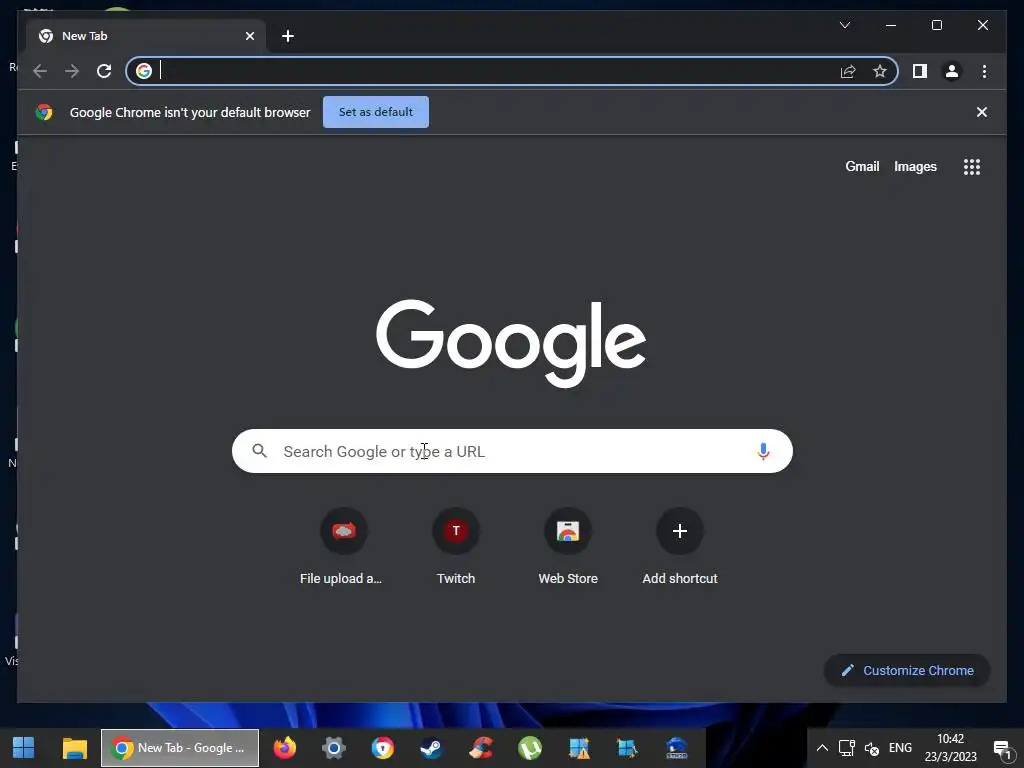This screenshot has width=1024, height=768.
Task: Open the Windows logo with arrow app in taskbar
Action: click(627, 748)
